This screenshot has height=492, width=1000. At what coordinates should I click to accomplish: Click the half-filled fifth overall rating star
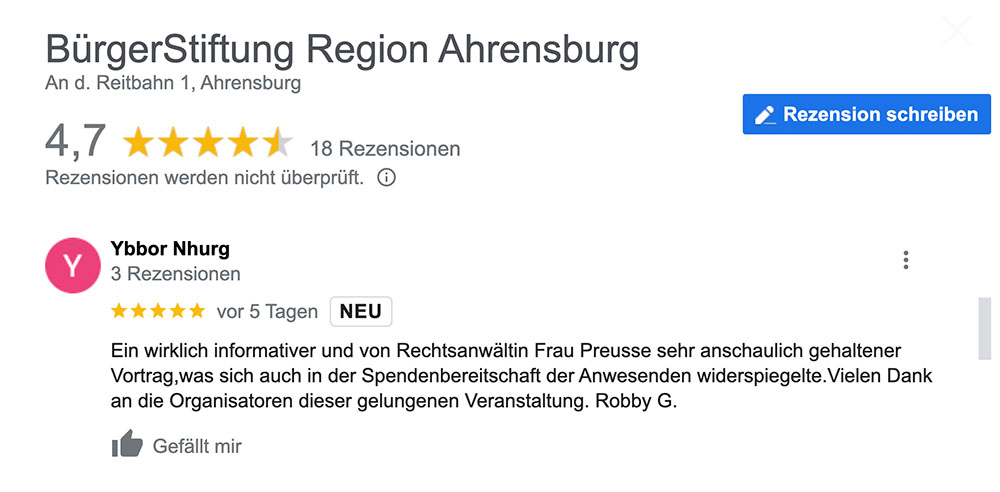click(278, 143)
